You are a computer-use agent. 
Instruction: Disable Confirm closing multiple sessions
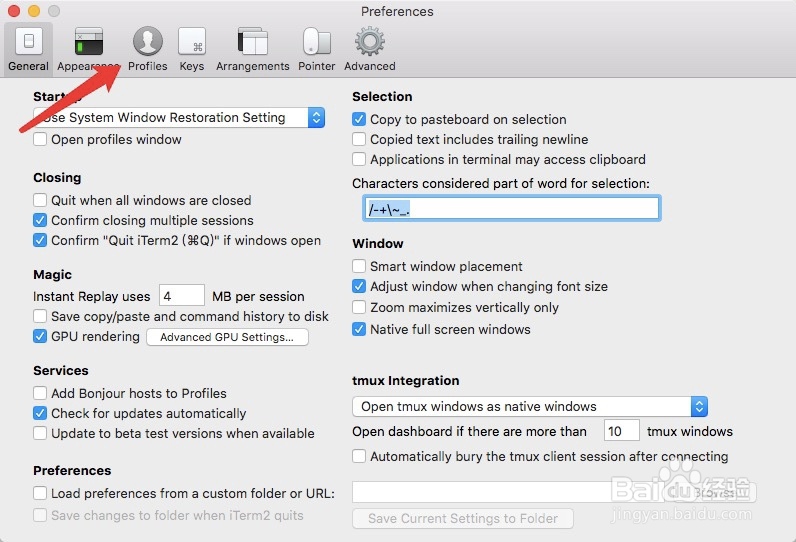coord(40,220)
